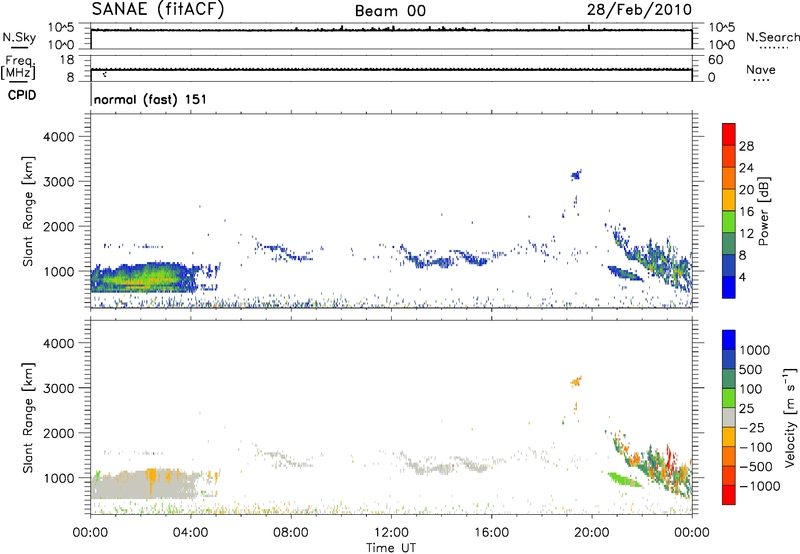Viewport: 800px width, 554px height.
Task: Select the light green Power colorbar segment
Action: click(729, 221)
